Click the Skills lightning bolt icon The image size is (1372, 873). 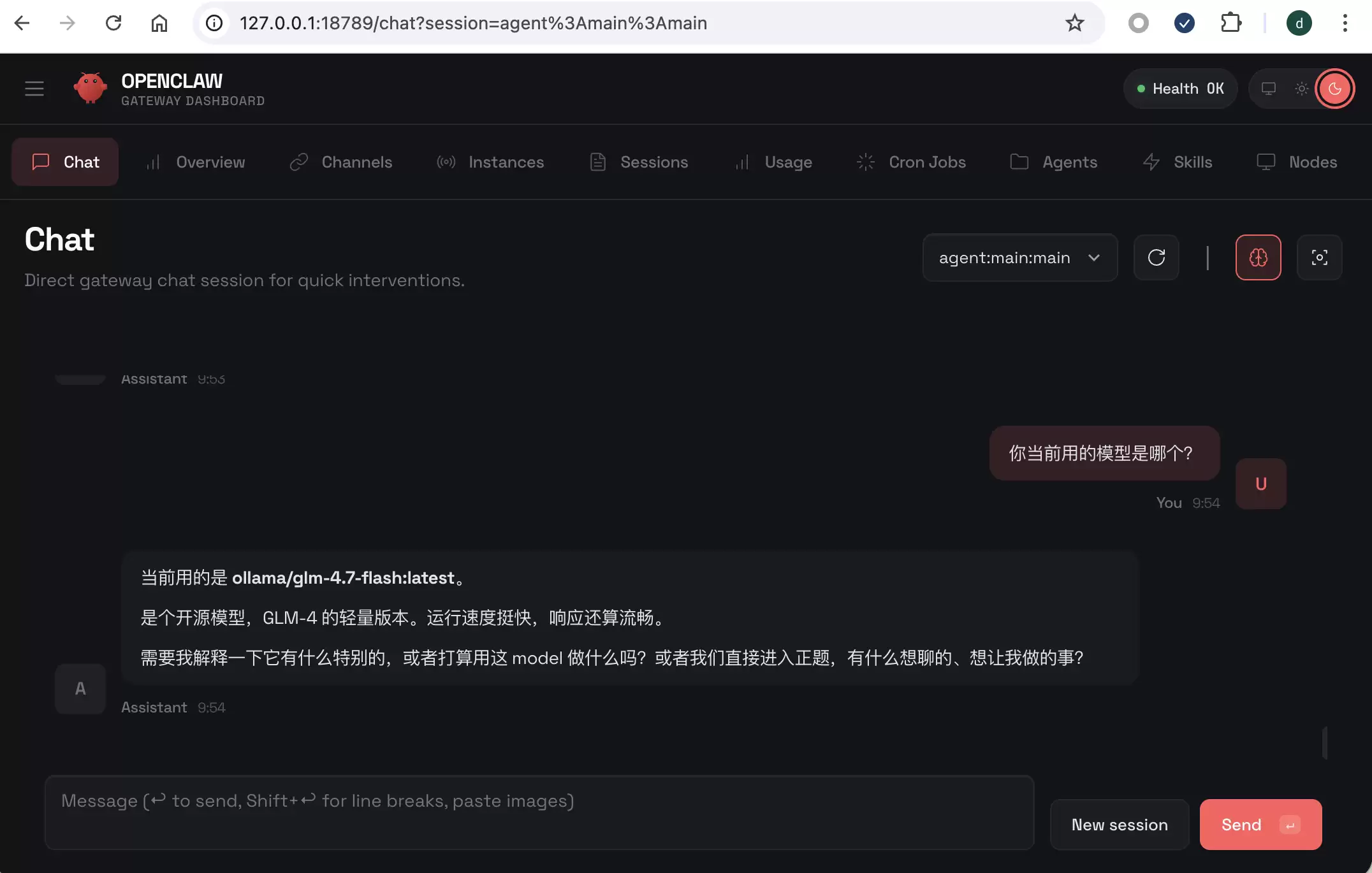1151,162
